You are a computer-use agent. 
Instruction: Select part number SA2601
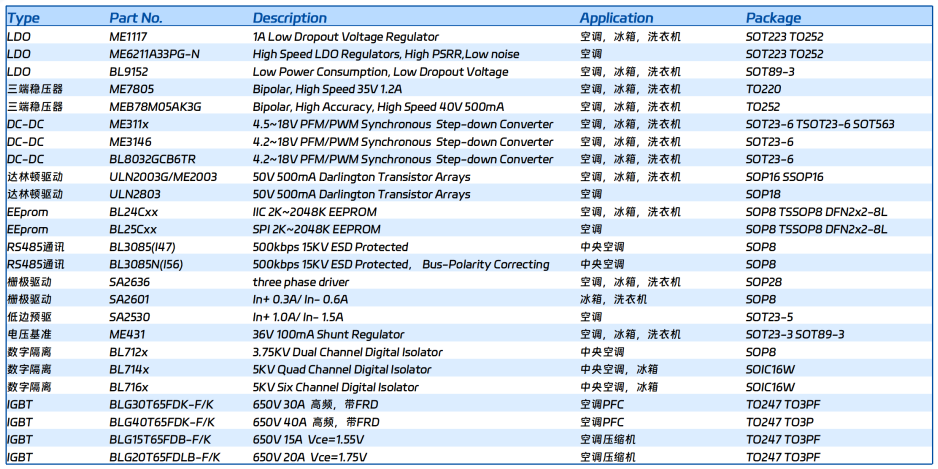coord(129,300)
